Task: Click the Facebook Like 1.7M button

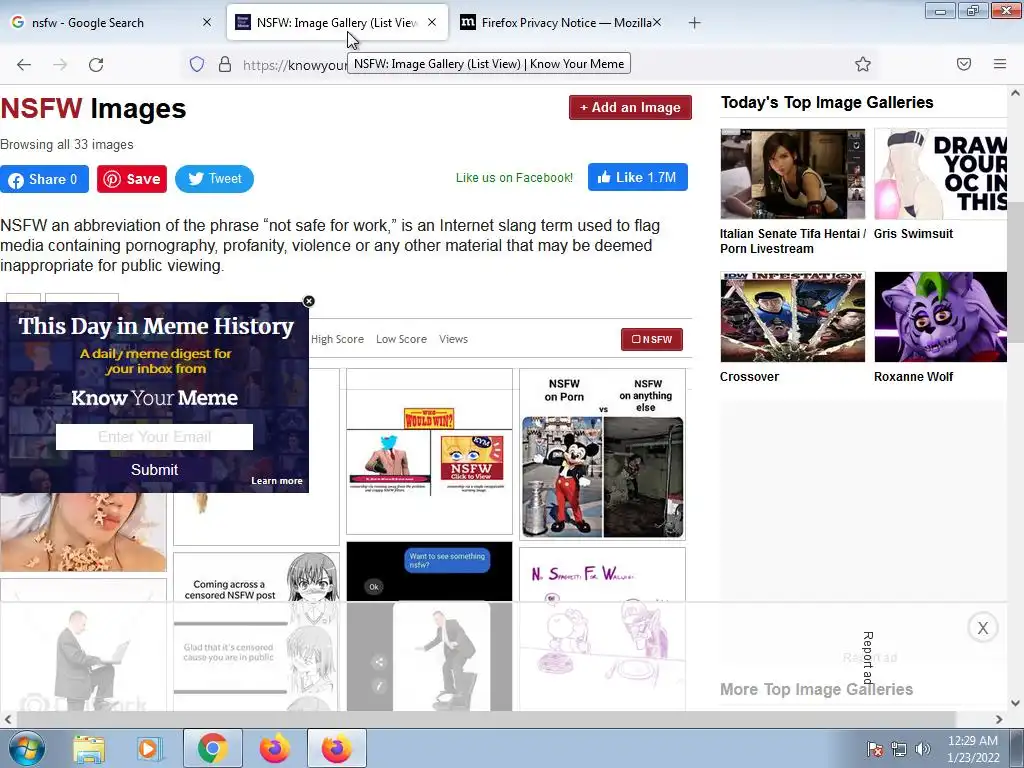Action: pyautogui.click(x=637, y=177)
